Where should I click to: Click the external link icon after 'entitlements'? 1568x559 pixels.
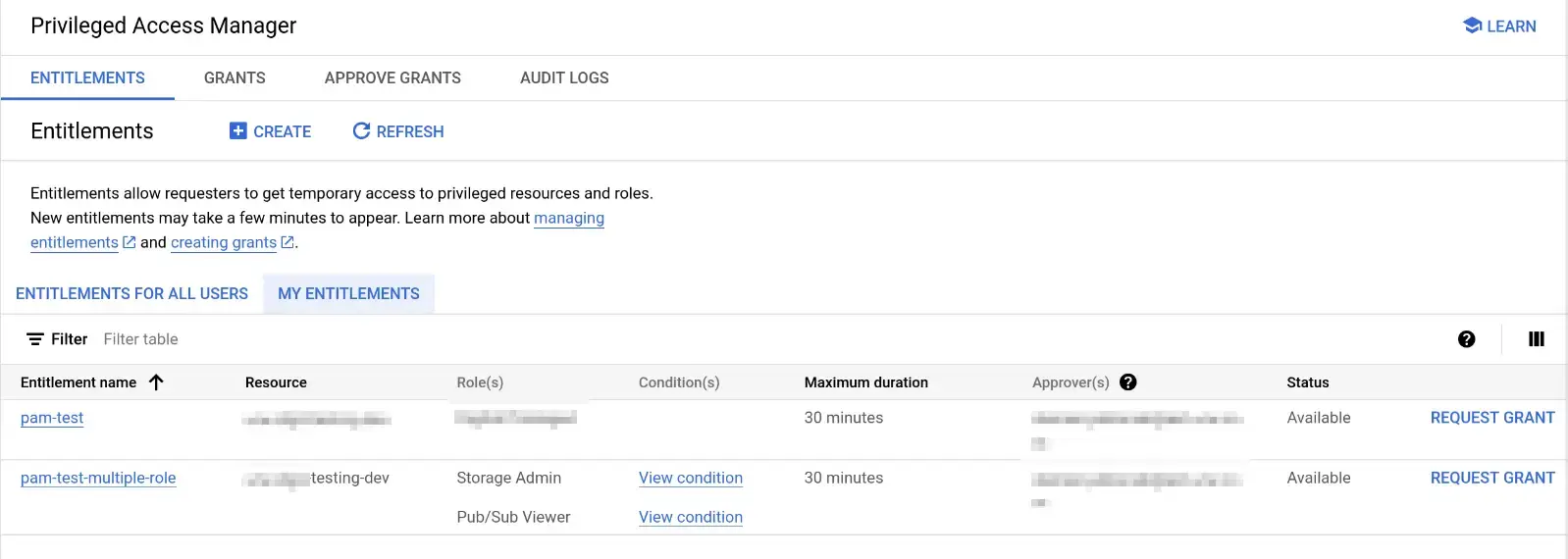point(129,242)
